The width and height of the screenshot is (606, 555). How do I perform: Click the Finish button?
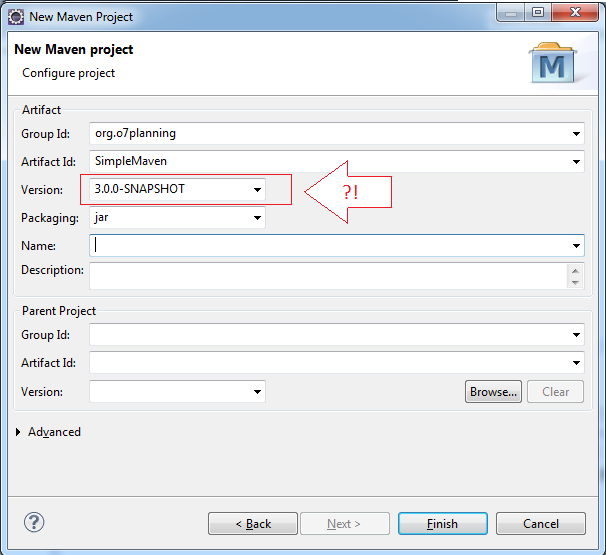pyautogui.click(x=443, y=524)
